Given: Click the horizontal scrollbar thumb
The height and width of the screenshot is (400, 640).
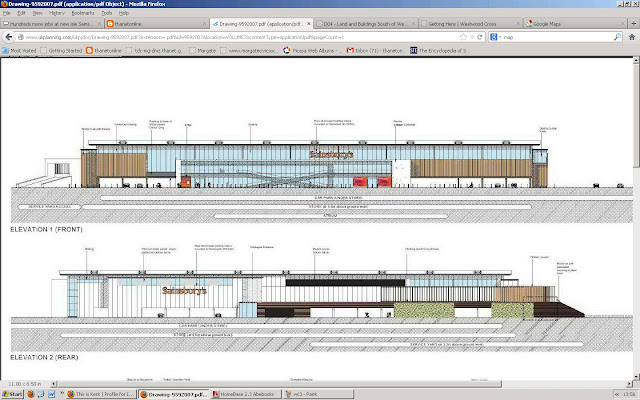Looking at the screenshot, I should (x=280, y=384).
